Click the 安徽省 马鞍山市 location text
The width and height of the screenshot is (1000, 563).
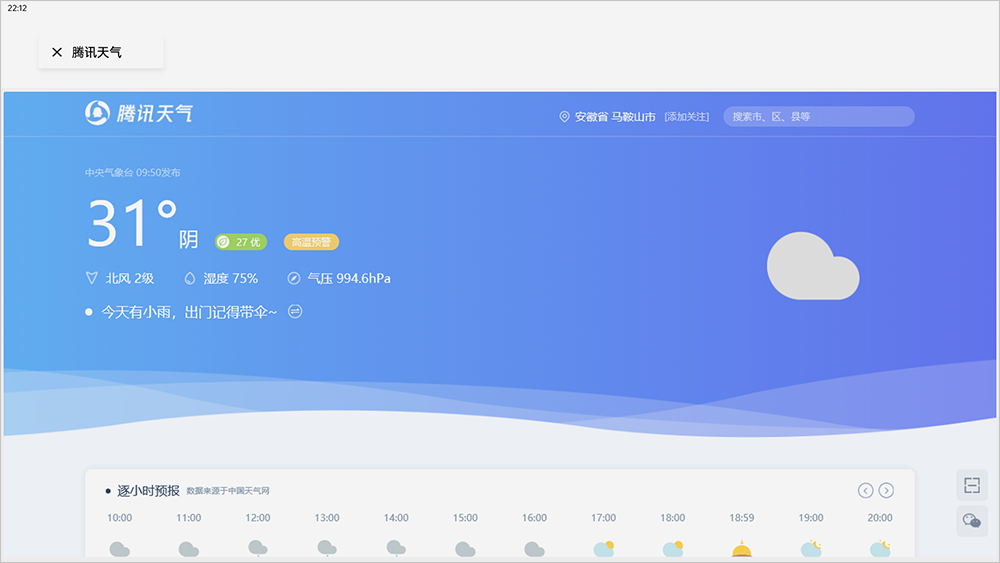click(615, 117)
